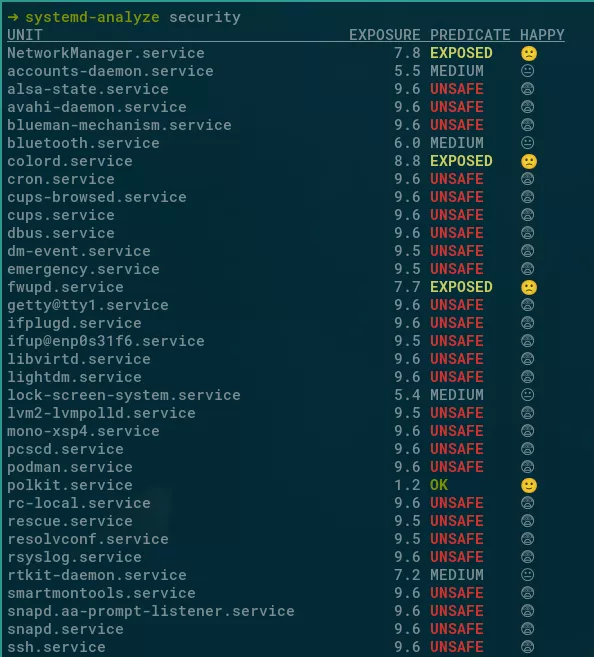Click the libvirtd.service unhappy face icon
Viewport: 594px width, 657px height.
pyautogui.click(x=527, y=359)
